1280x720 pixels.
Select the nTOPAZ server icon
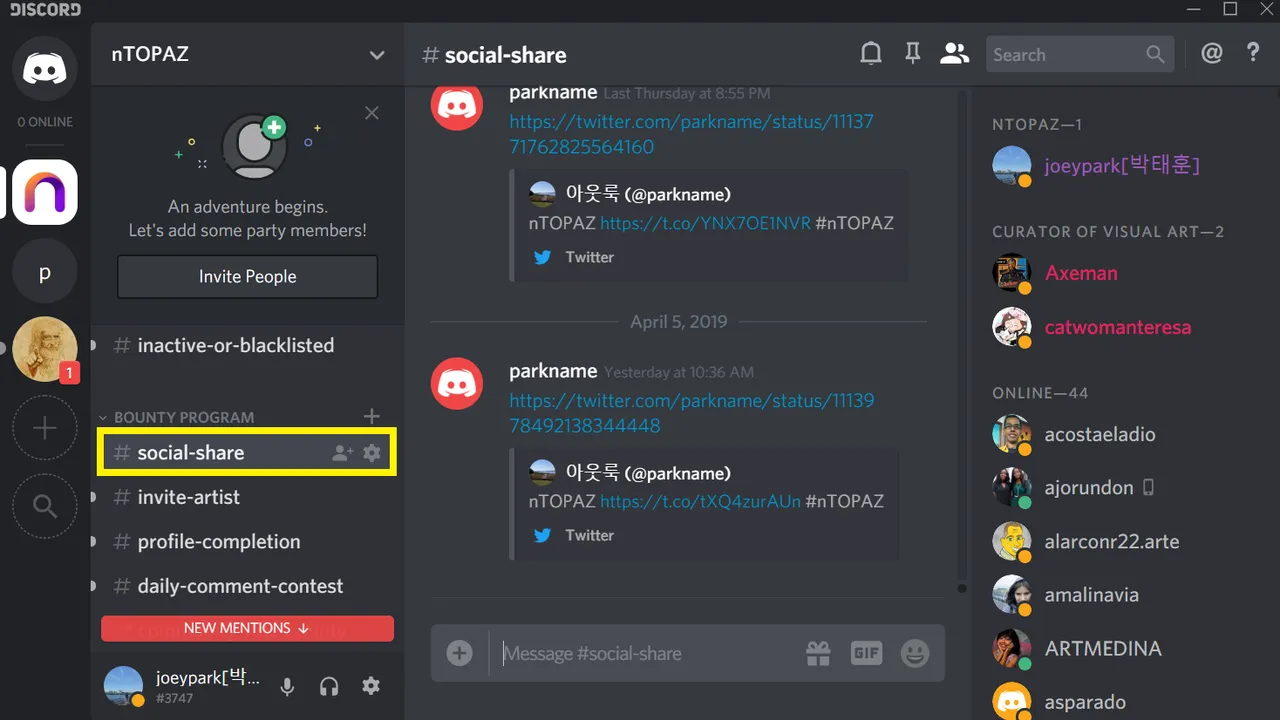45,192
